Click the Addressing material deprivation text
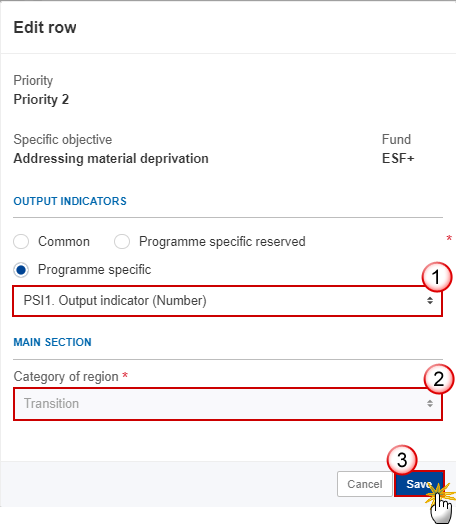Screen dimensions: 456x524 [x=111, y=158]
